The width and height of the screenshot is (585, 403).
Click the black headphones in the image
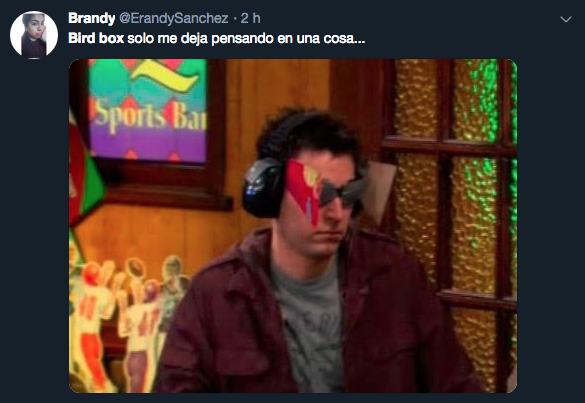264,187
